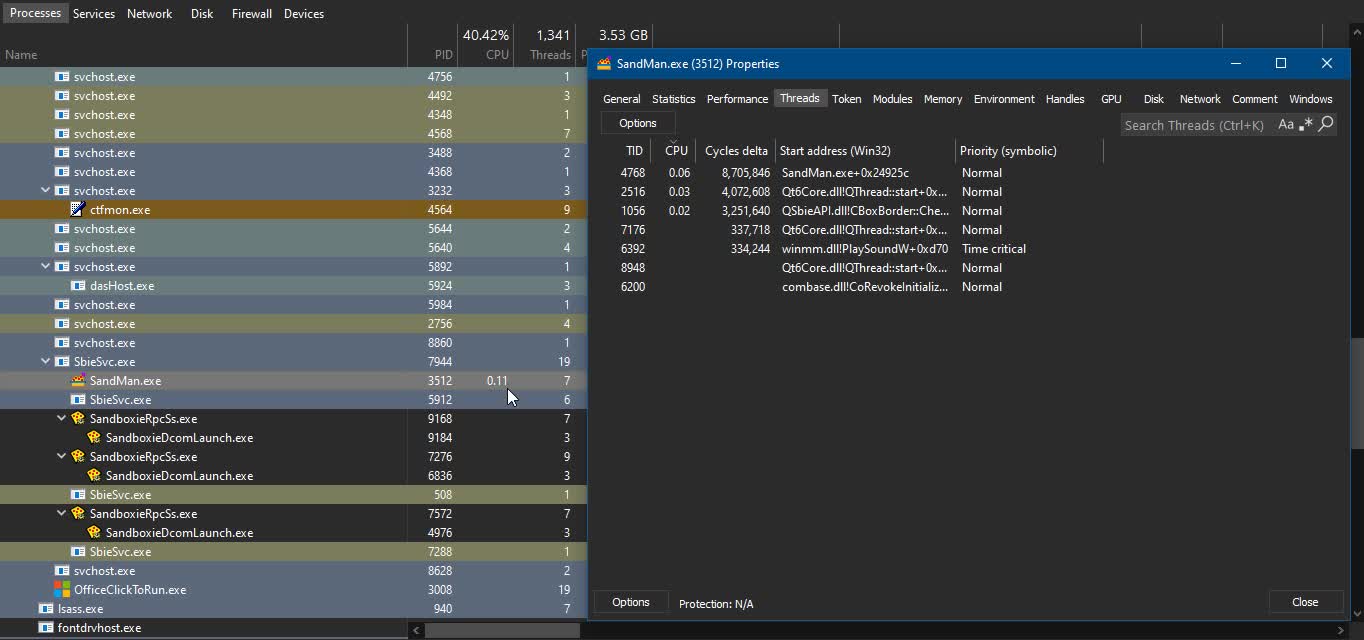Click the fontdrvhost.exe process icon
1364x640 pixels.
point(46,628)
